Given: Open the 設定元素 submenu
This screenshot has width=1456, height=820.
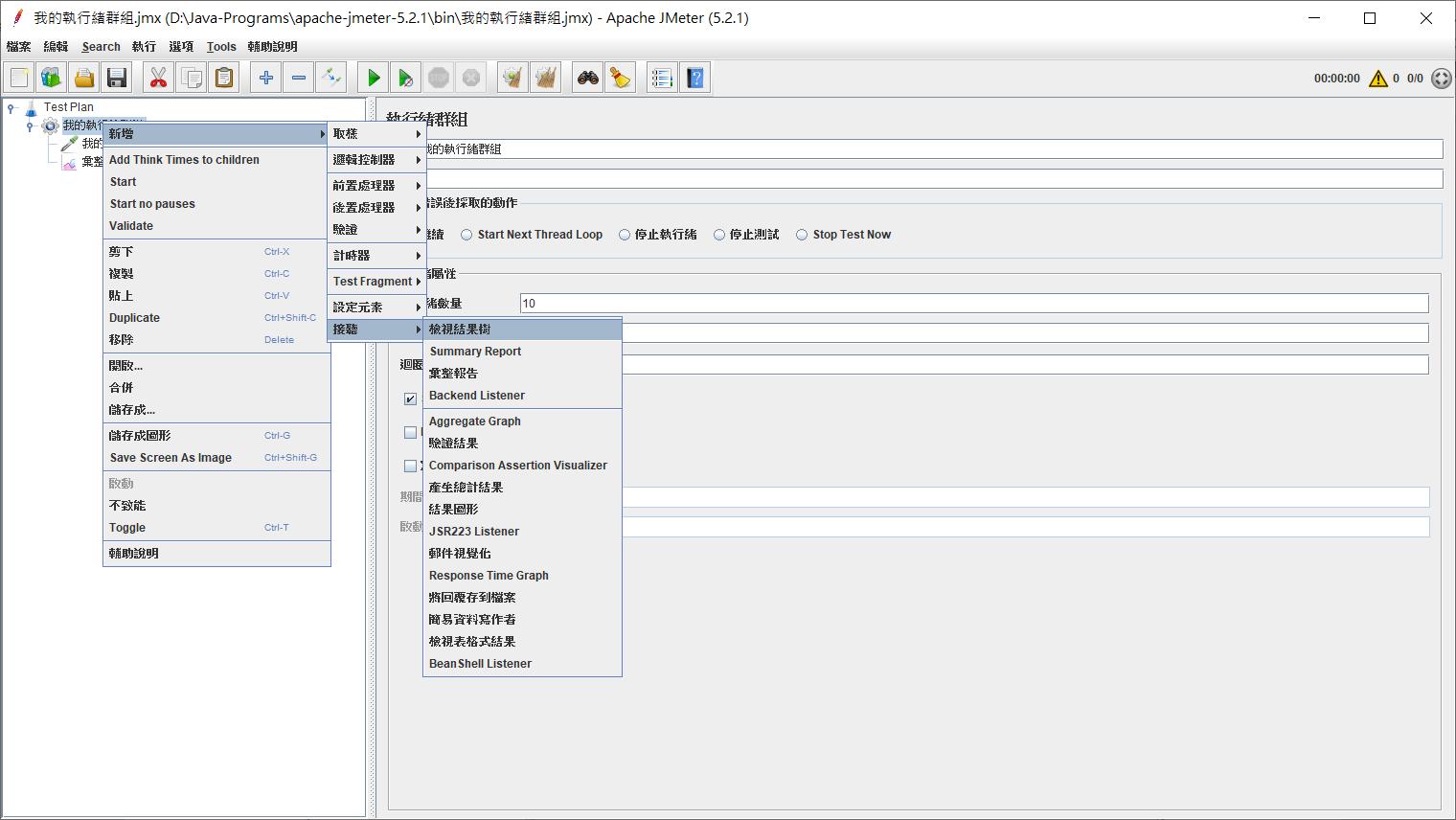Looking at the screenshot, I should (x=377, y=307).
